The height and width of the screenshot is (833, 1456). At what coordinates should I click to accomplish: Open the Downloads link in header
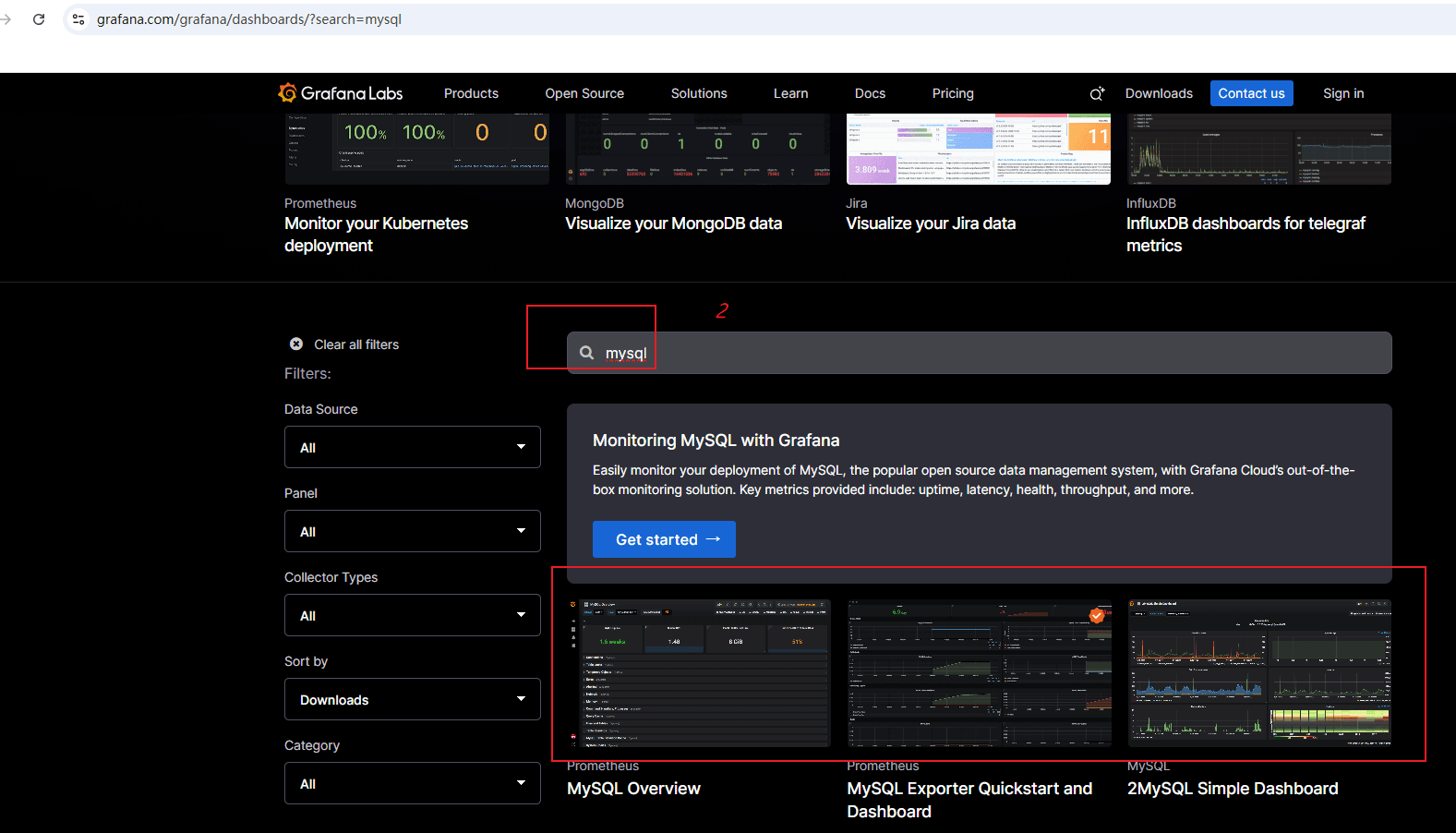(x=1159, y=93)
